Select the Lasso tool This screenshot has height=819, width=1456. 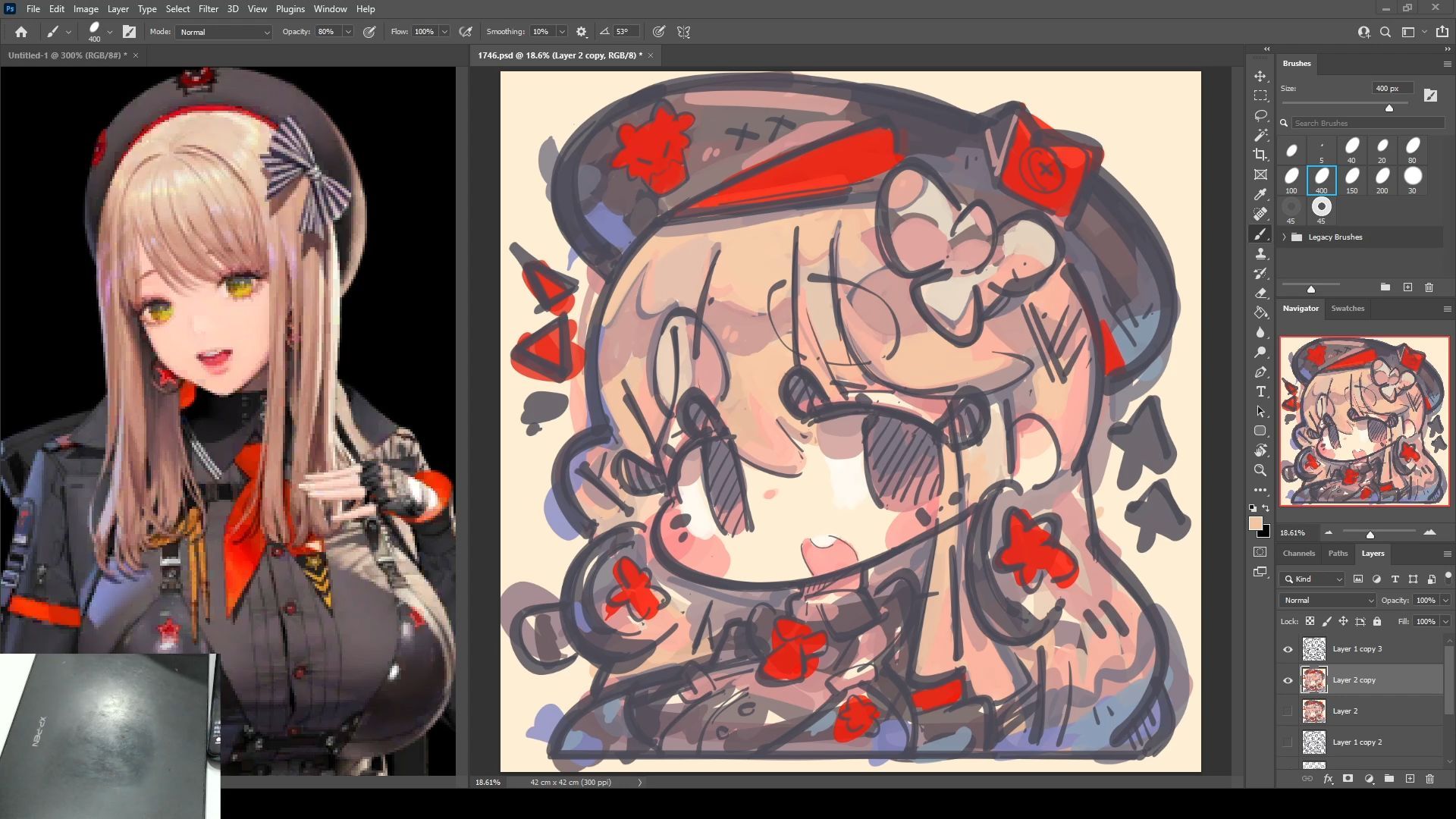pyautogui.click(x=1260, y=116)
